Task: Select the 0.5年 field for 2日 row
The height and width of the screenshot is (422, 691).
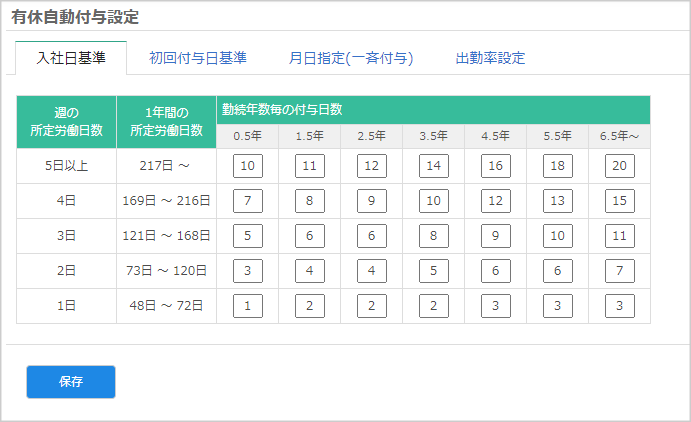Action: [x=248, y=271]
